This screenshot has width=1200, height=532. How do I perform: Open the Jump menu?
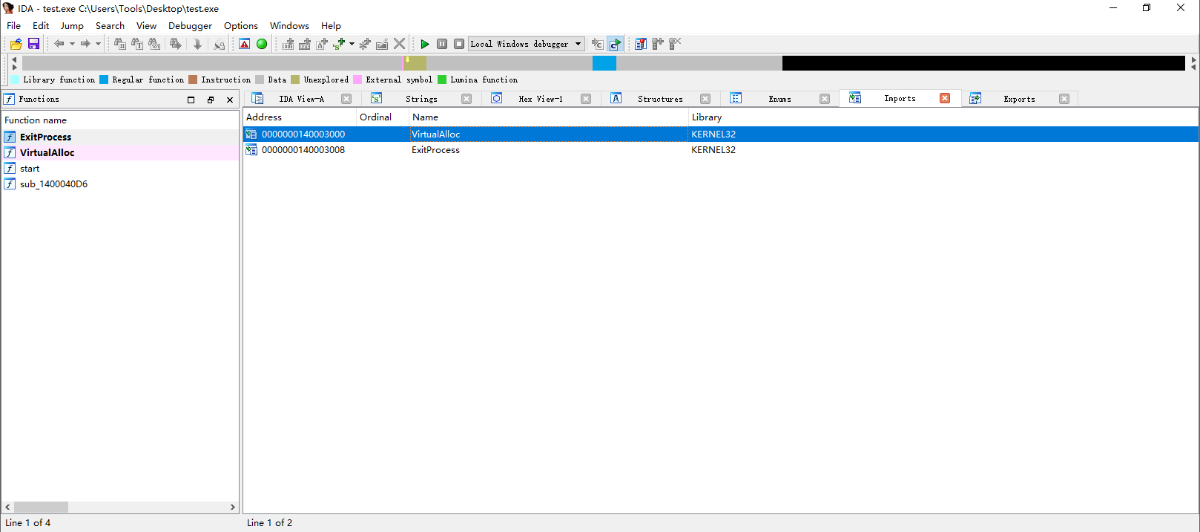pos(72,26)
